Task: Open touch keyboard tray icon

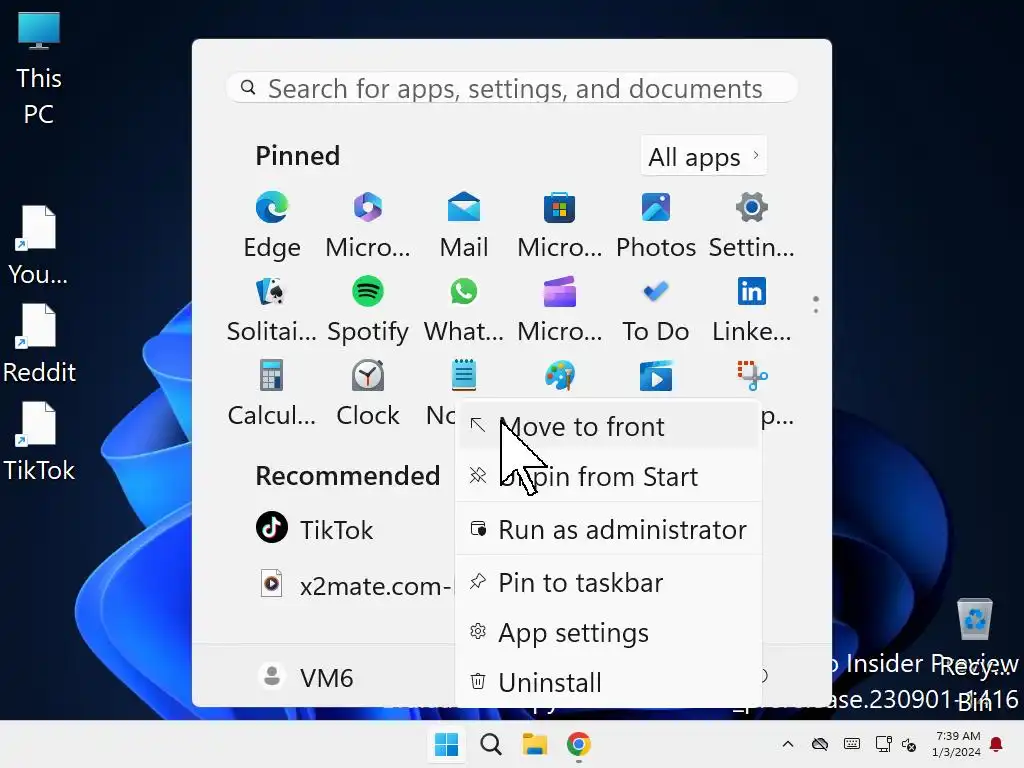Action: coord(852,744)
